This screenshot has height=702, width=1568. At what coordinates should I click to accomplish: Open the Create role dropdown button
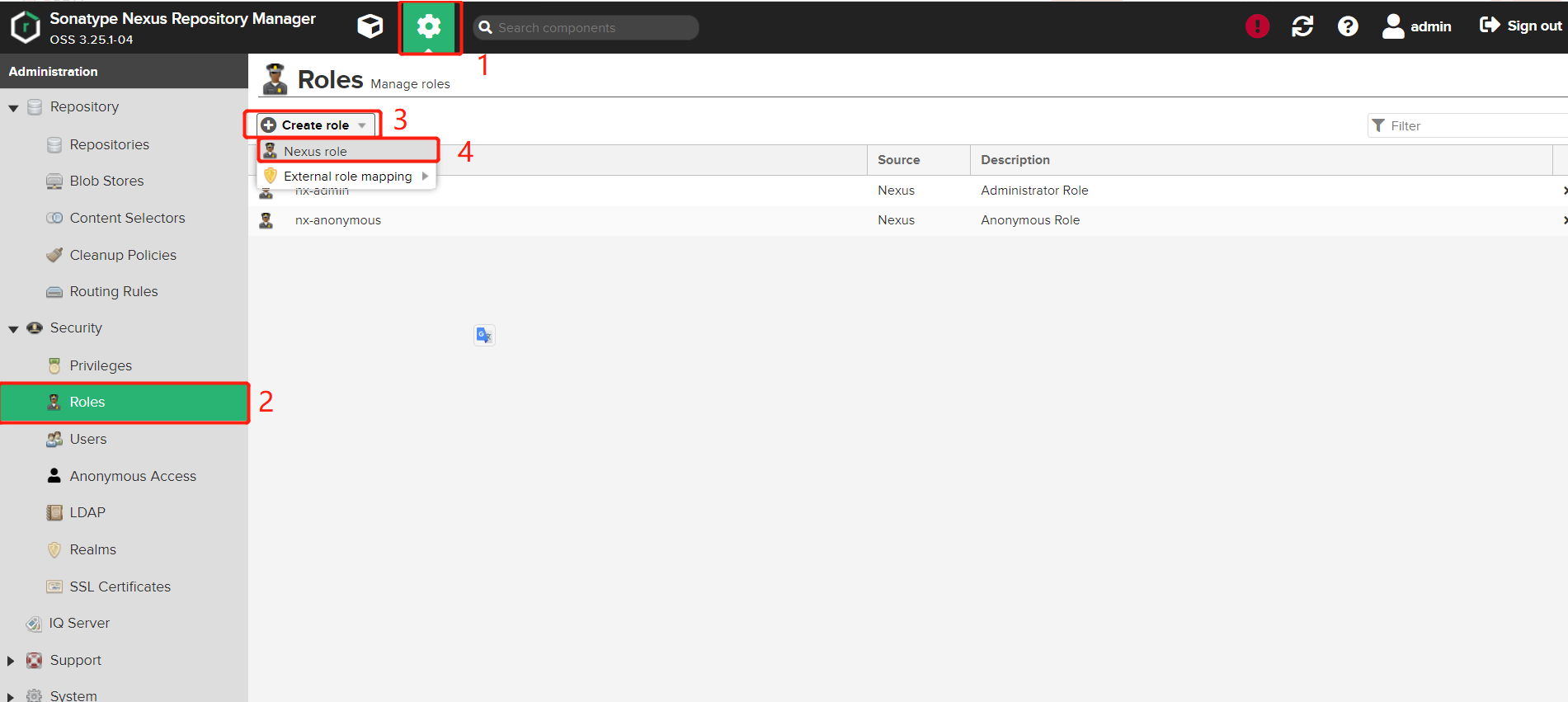pos(316,125)
